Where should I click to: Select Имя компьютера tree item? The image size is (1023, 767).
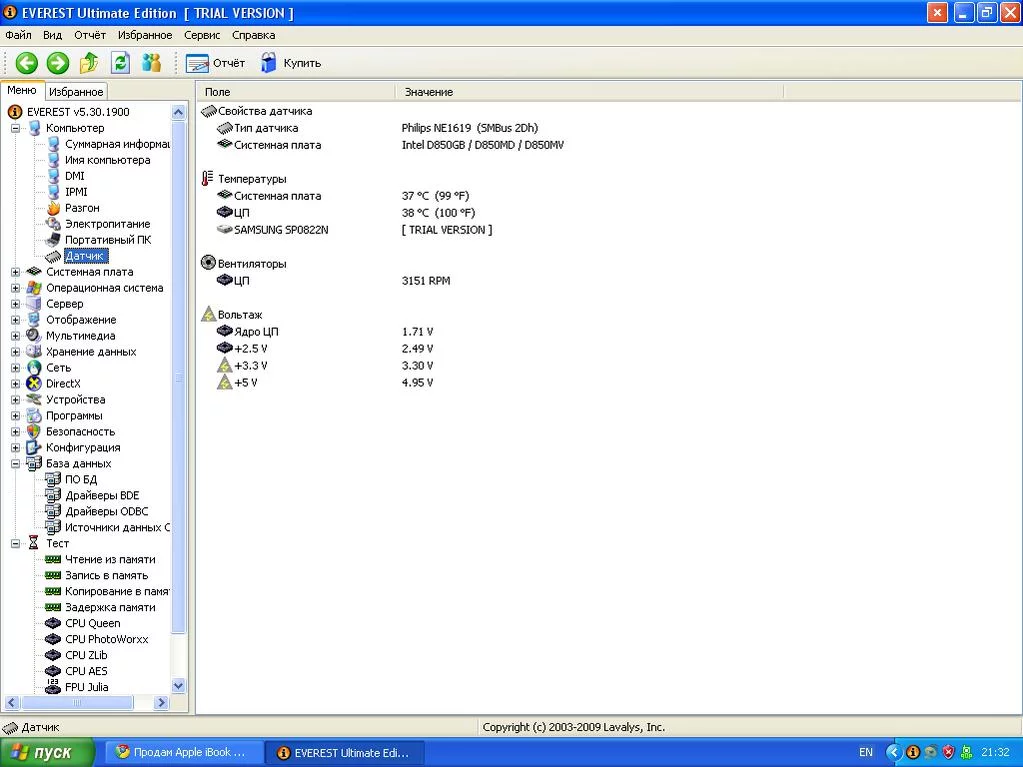108,160
